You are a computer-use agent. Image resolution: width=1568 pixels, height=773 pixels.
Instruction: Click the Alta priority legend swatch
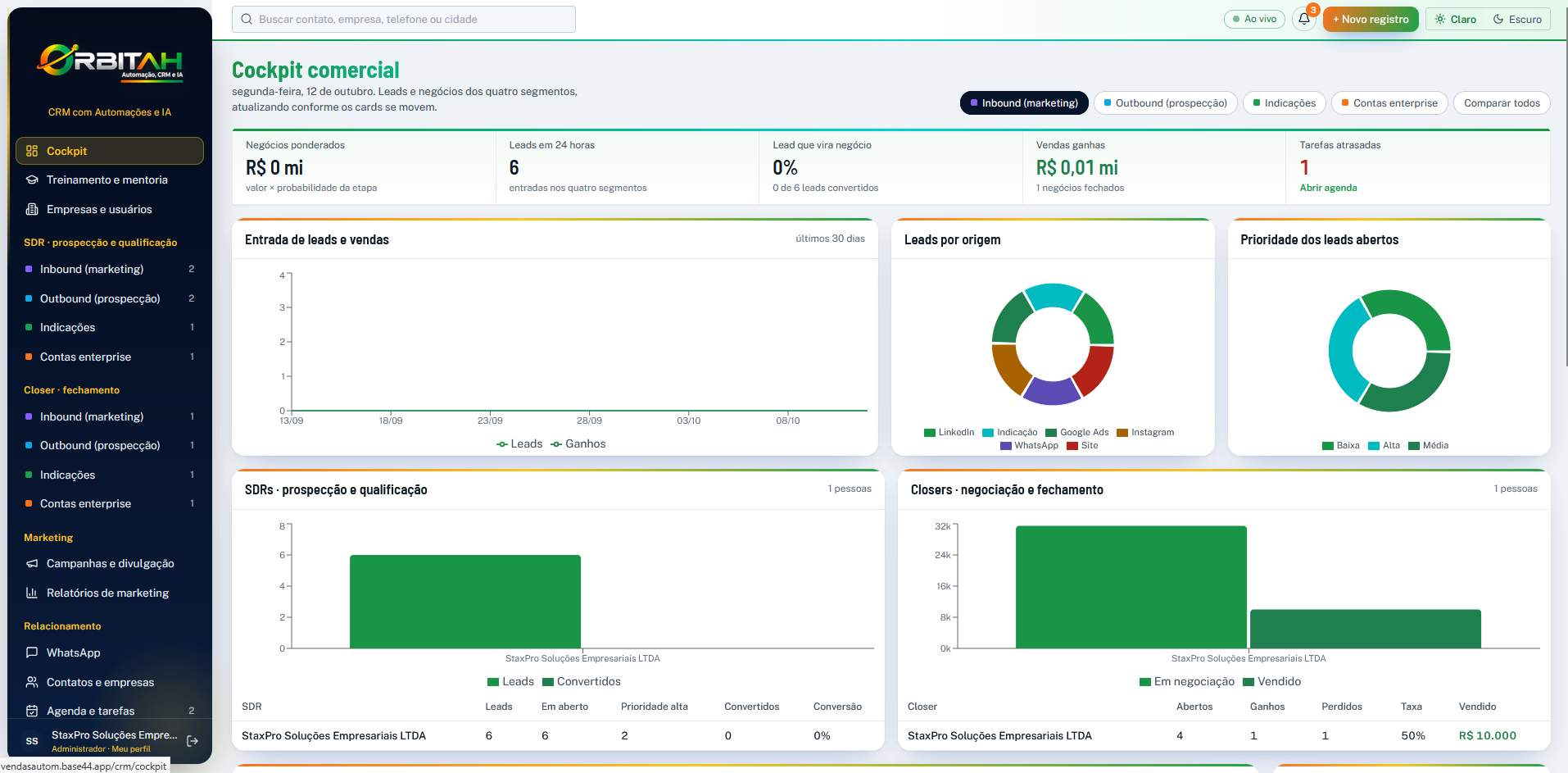click(1374, 446)
